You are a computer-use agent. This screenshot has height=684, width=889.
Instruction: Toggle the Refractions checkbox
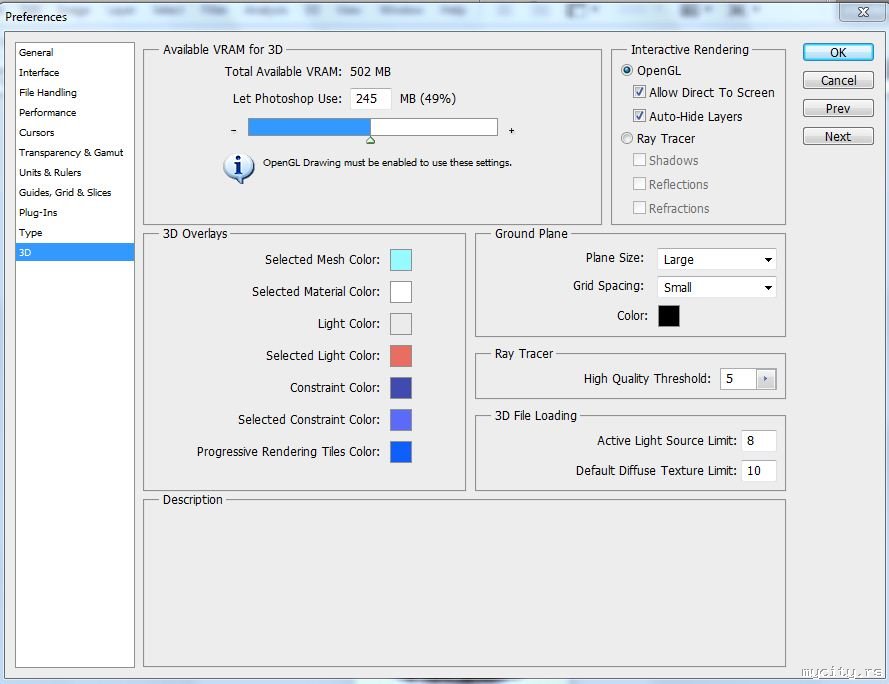click(639, 208)
